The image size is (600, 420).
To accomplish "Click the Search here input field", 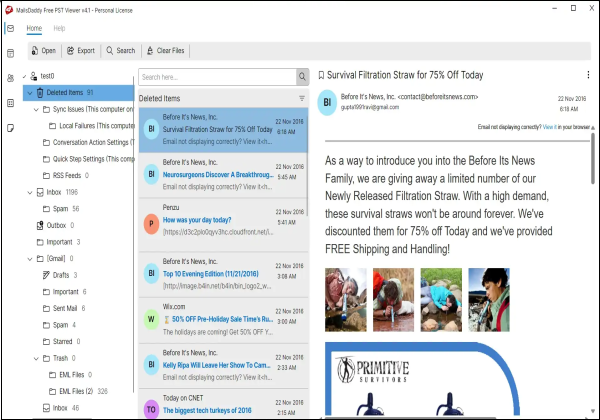I will (217, 77).
